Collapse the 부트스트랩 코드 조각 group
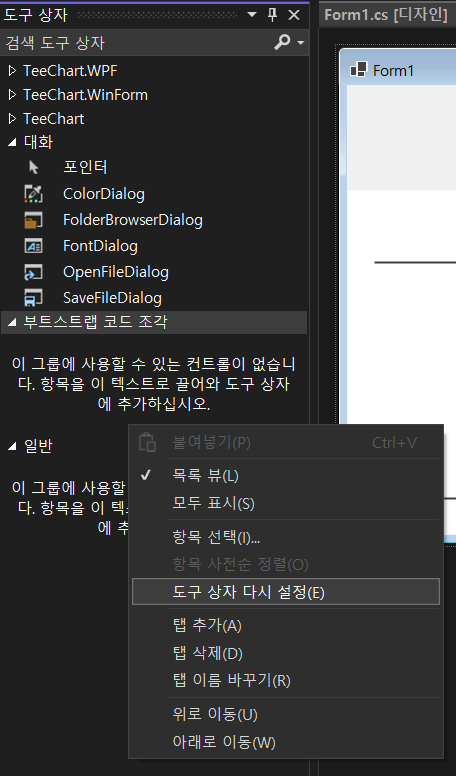Viewport: 456px width, 776px height. click(x=12, y=322)
